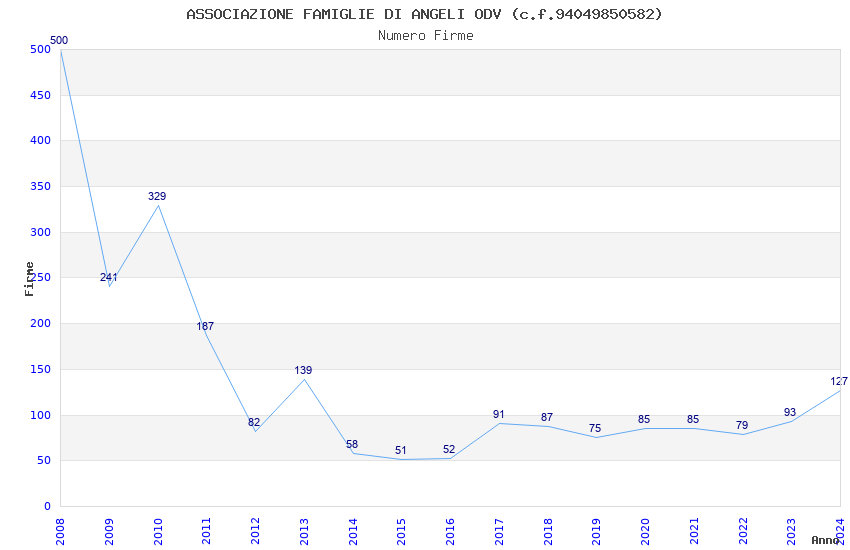Click the x-axis year 2022
The width and height of the screenshot is (850, 550).
743,531
